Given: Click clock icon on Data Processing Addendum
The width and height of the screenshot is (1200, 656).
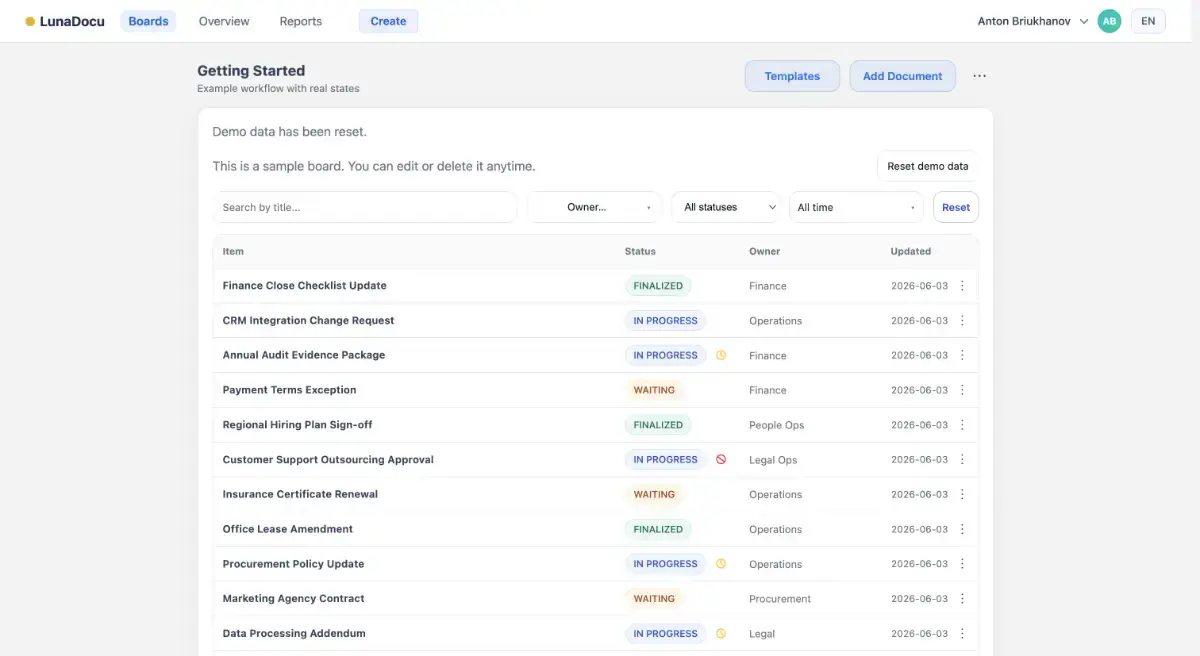Looking at the screenshot, I should [721, 634].
